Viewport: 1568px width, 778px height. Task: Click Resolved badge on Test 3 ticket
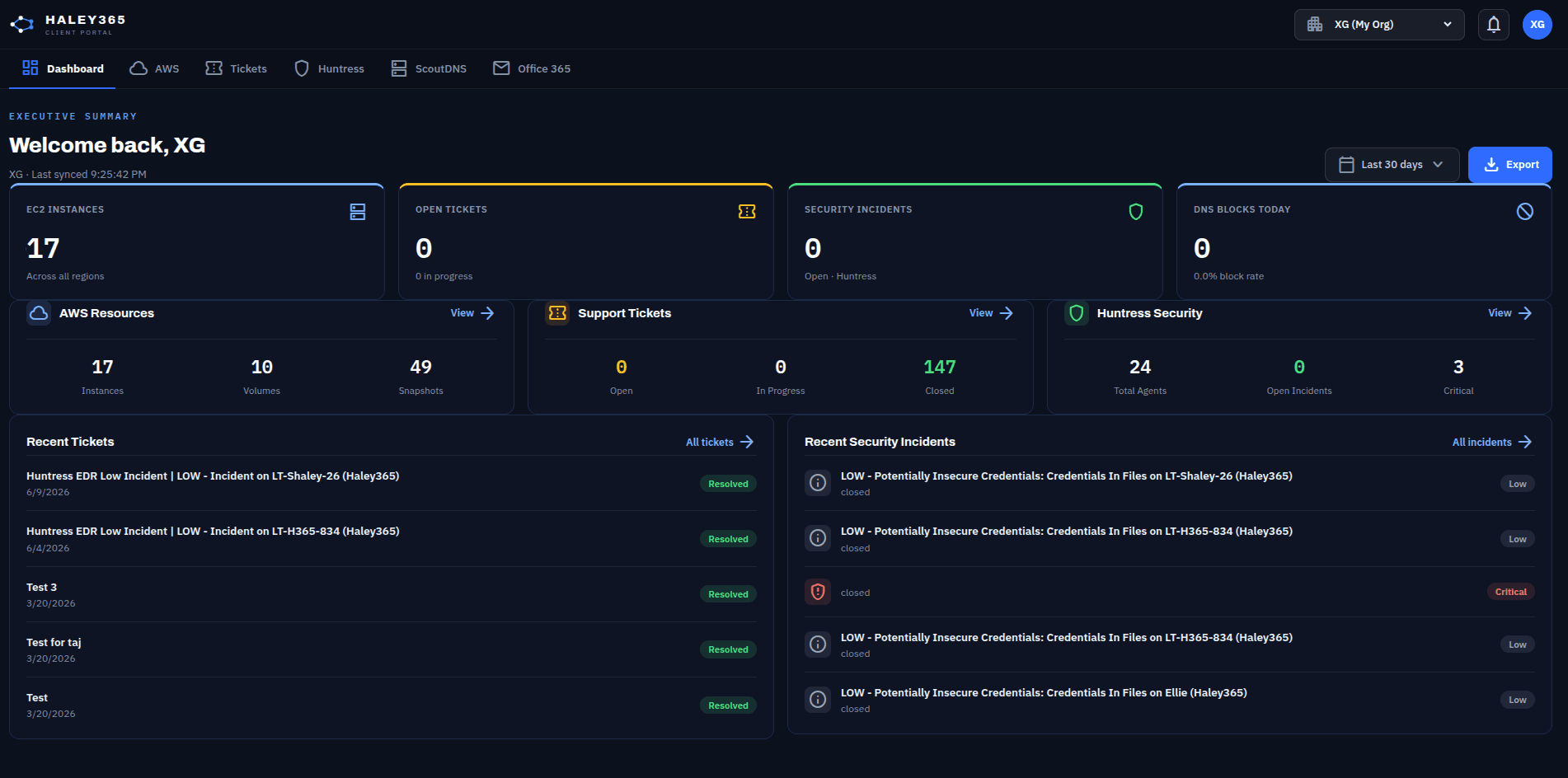click(x=729, y=594)
